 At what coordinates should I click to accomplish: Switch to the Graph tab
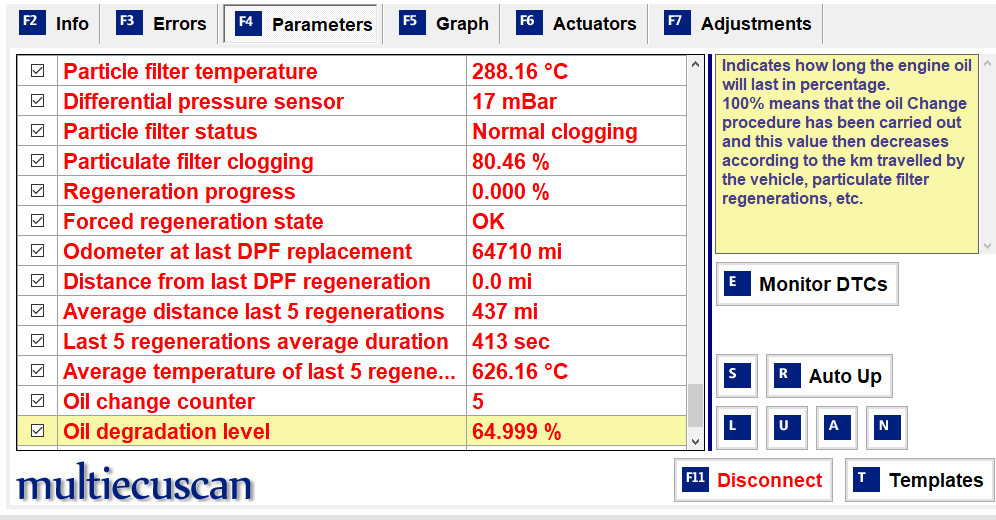[445, 24]
